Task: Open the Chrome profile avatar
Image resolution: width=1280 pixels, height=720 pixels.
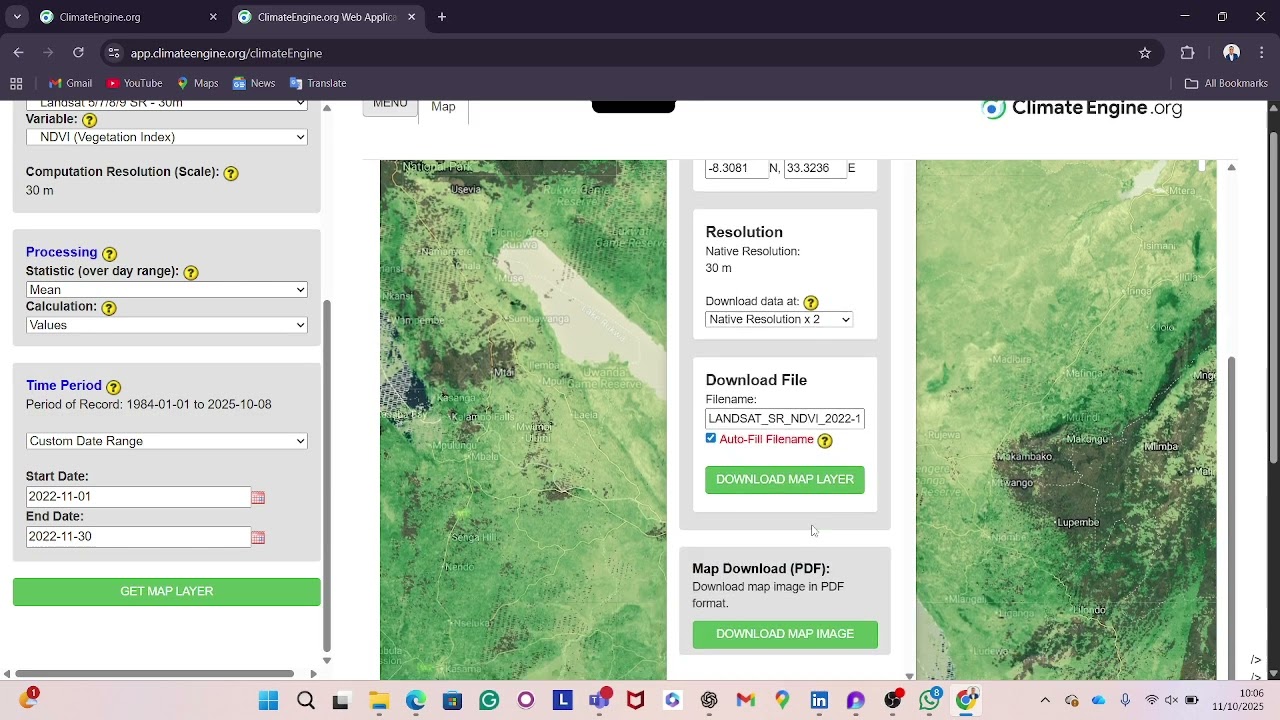Action: tap(1232, 53)
